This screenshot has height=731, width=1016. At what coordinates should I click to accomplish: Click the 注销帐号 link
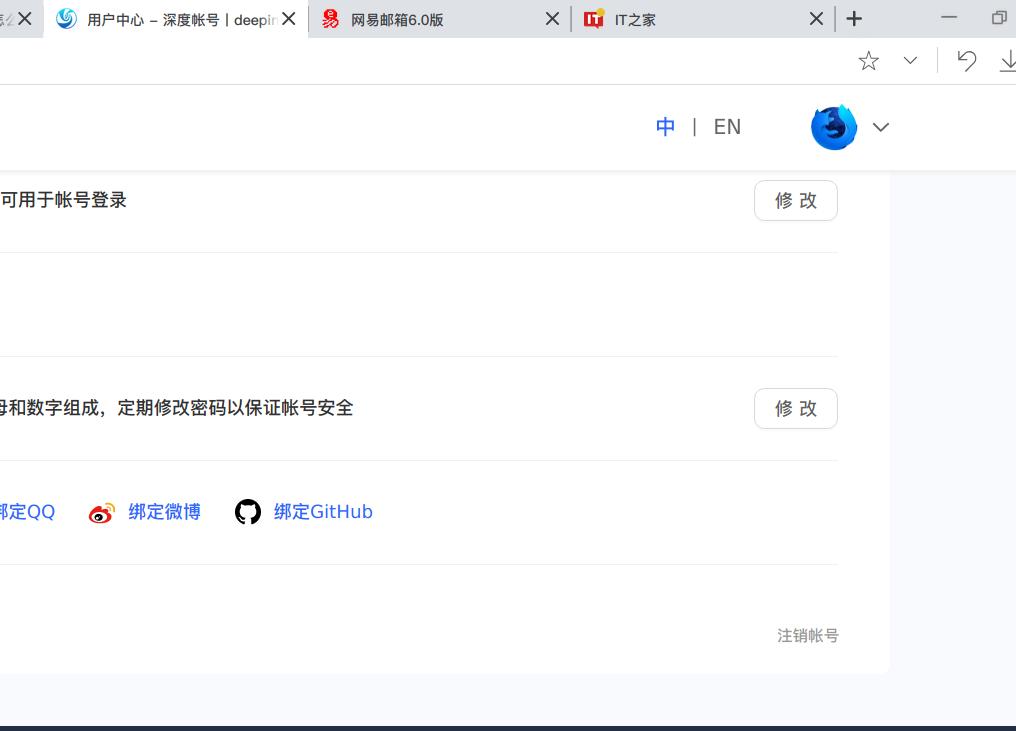[x=807, y=635]
